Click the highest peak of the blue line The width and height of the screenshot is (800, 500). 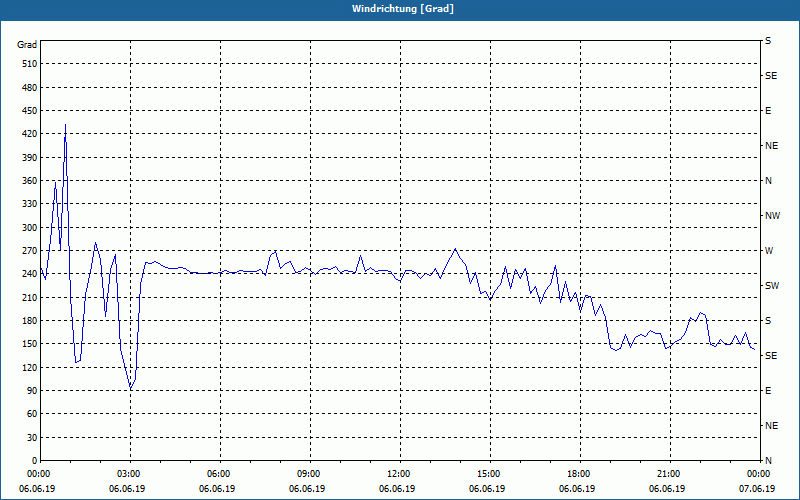click(65, 124)
